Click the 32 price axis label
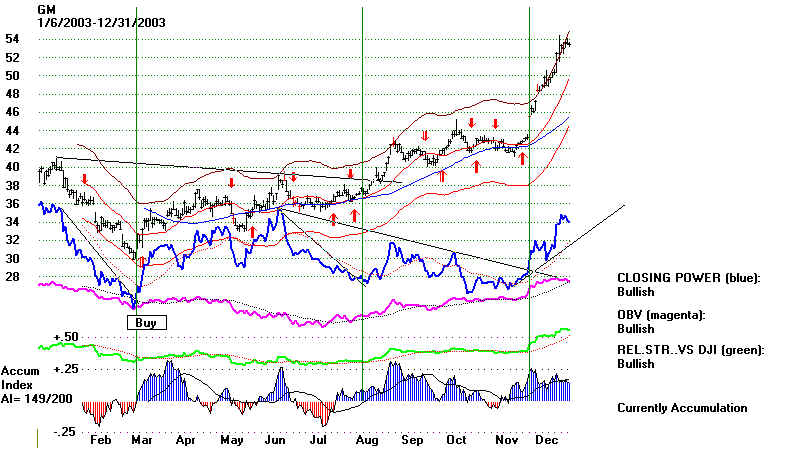800x452 pixels. pos(12,240)
